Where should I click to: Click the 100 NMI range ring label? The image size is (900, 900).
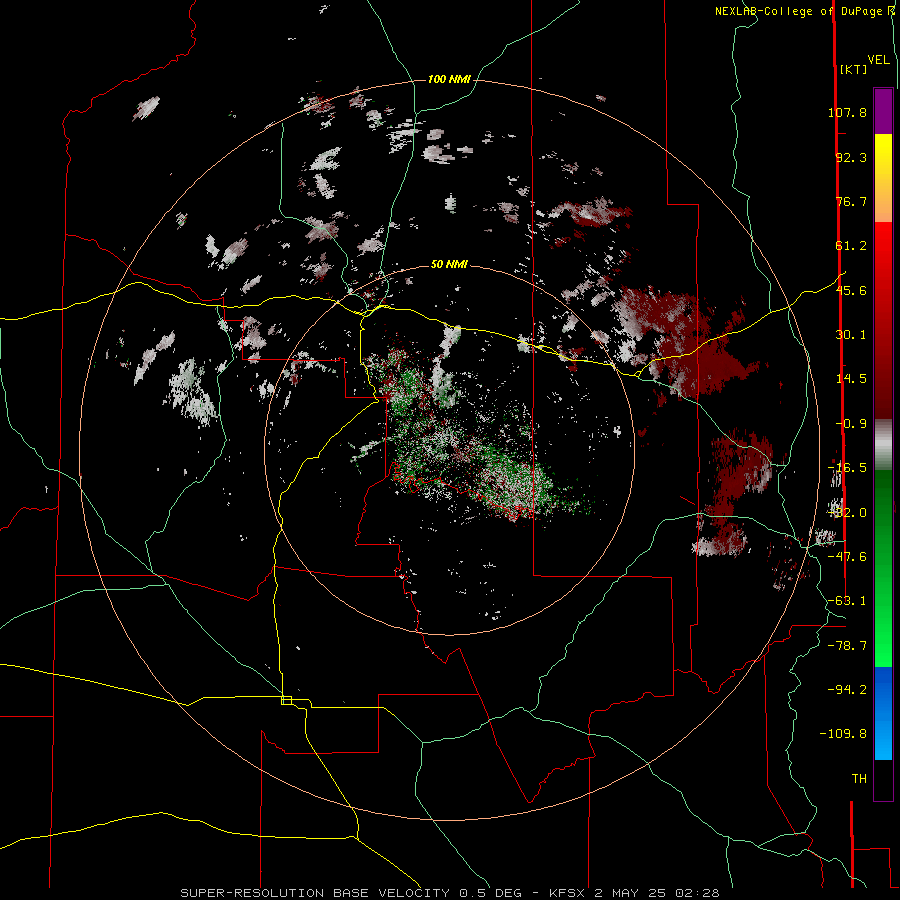pyautogui.click(x=449, y=79)
